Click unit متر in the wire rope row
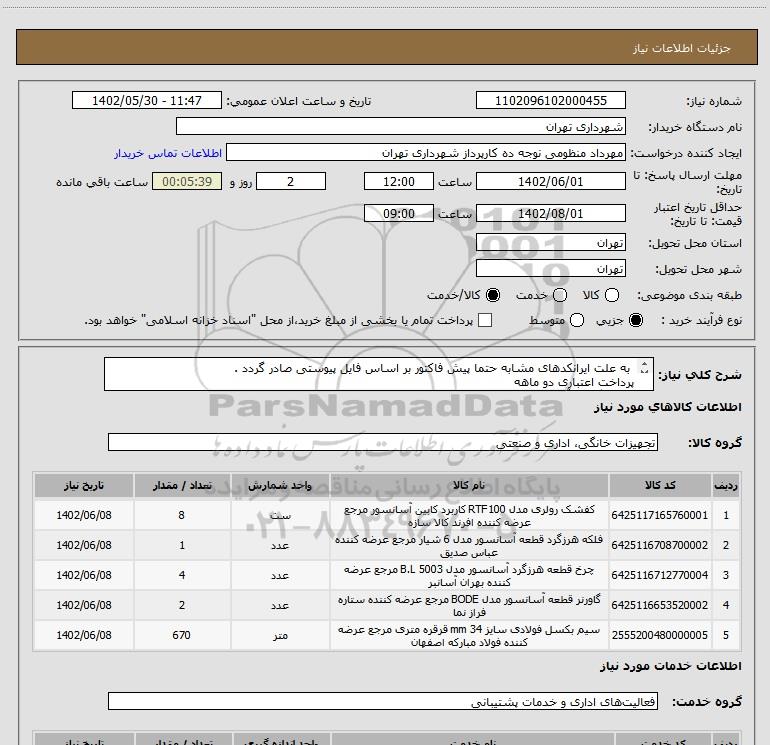This screenshot has height=745, width=770. [280, 635]
